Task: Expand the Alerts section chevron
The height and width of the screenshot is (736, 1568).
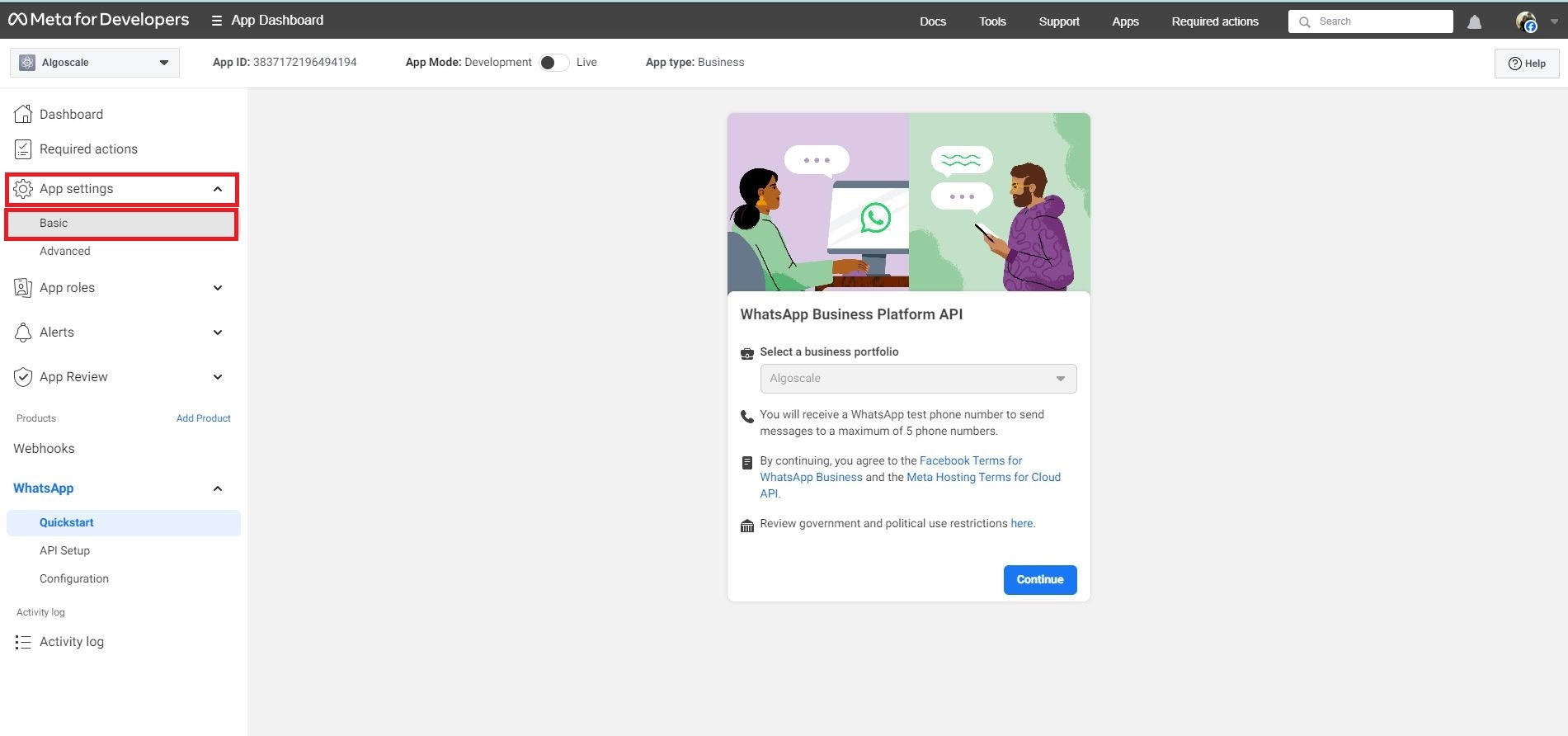Action: (x=218, y=333)
